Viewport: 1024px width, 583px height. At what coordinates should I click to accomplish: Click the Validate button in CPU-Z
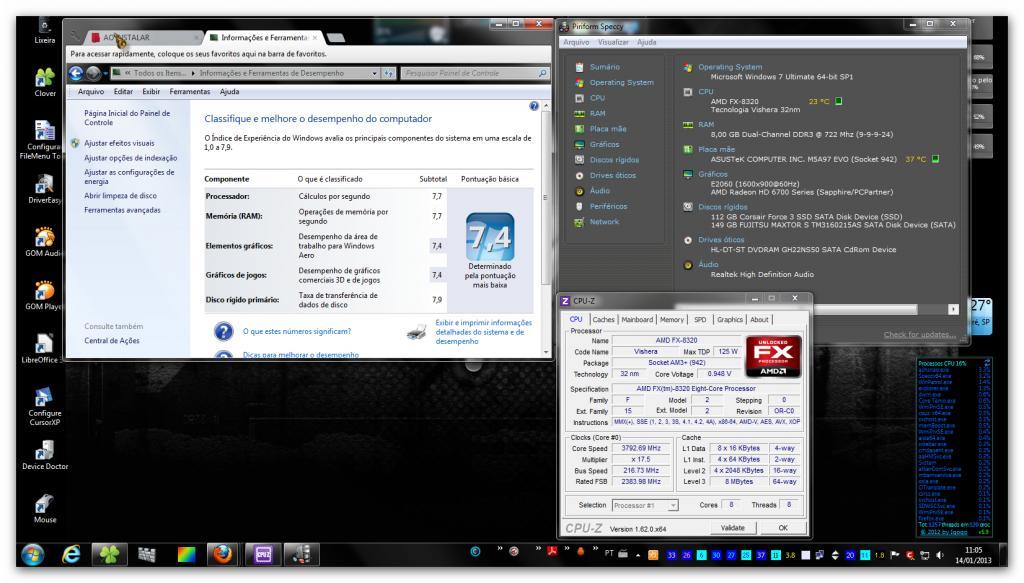tap(733, 528)
